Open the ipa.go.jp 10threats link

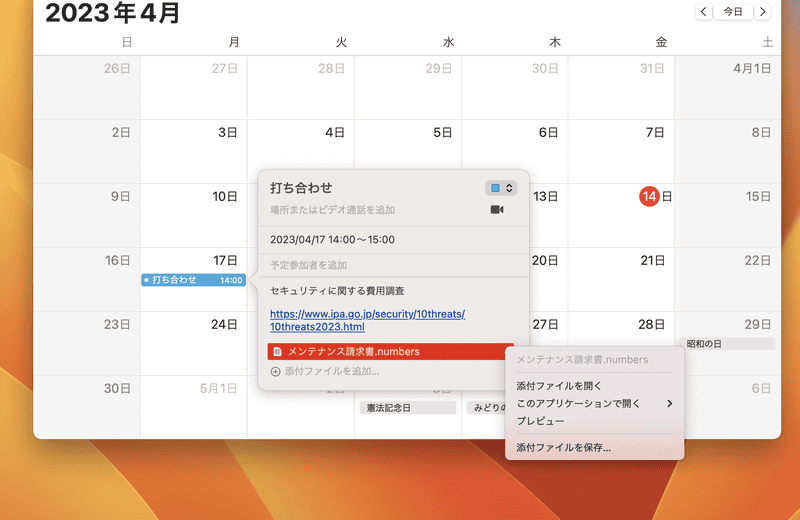pyautogui.click(x=367, y=320)
